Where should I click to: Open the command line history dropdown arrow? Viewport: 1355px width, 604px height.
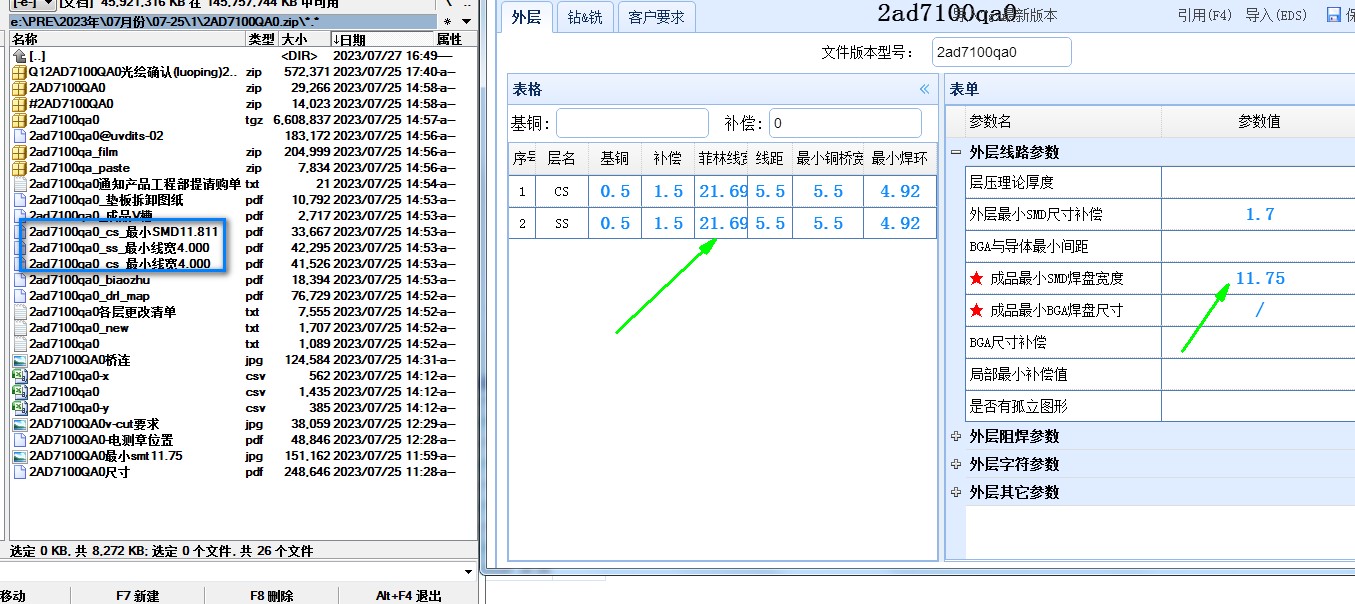click(470, 572)
